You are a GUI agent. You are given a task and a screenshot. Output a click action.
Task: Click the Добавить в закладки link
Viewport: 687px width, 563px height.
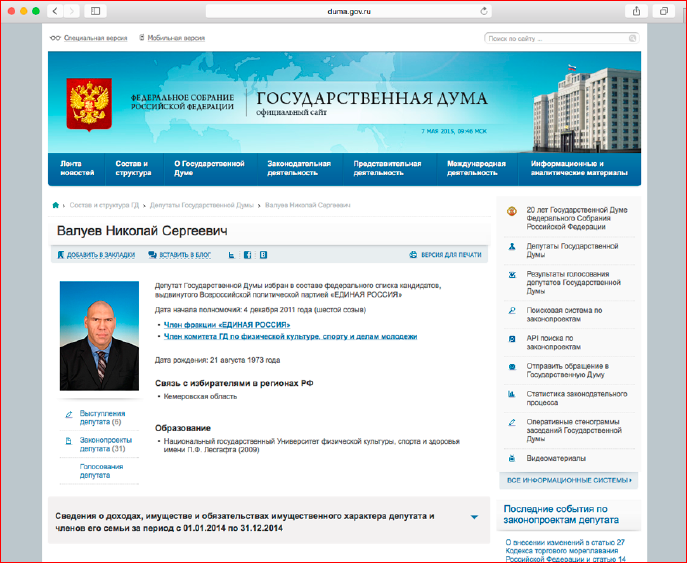[x=101, y=255]
